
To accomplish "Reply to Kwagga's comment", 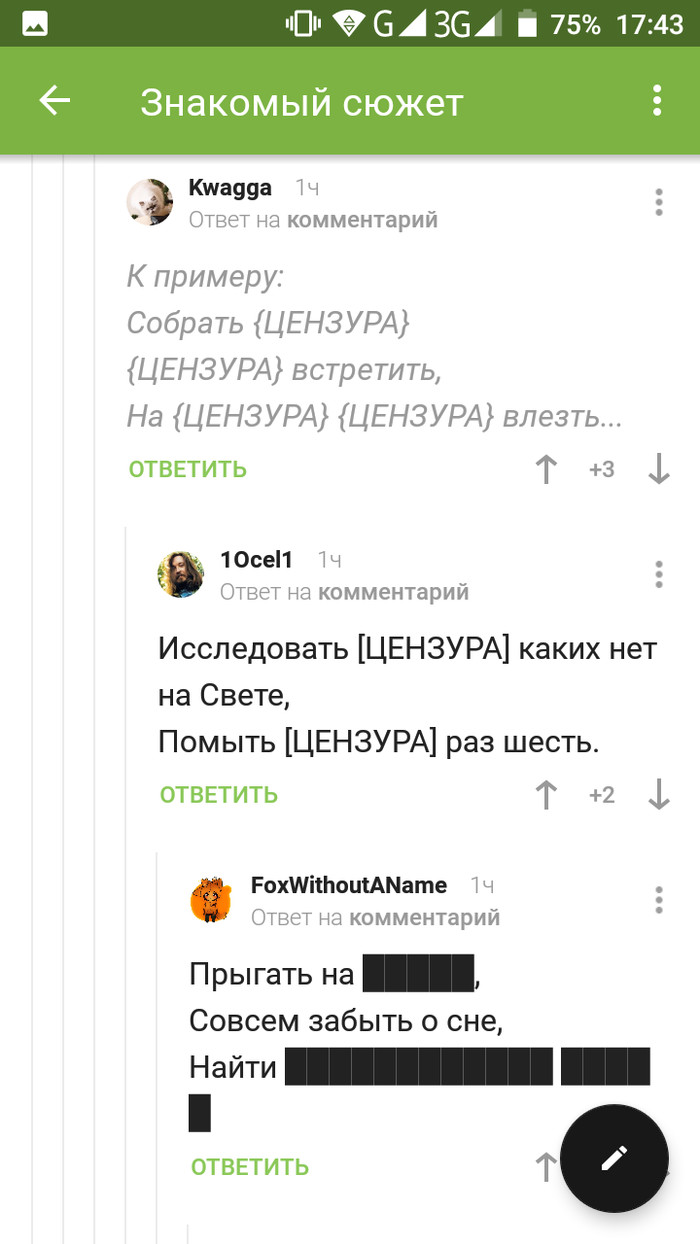I will pyautogui.click(x=187, y=469).
